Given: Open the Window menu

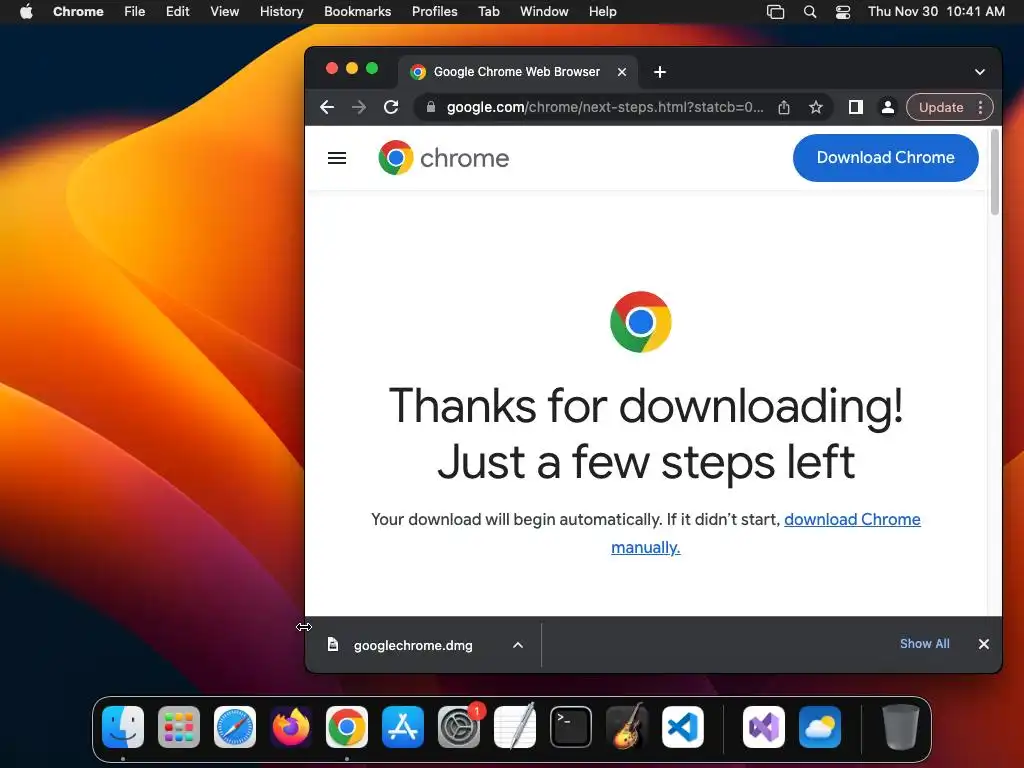Looking at the screenshot, I should 544,12.
